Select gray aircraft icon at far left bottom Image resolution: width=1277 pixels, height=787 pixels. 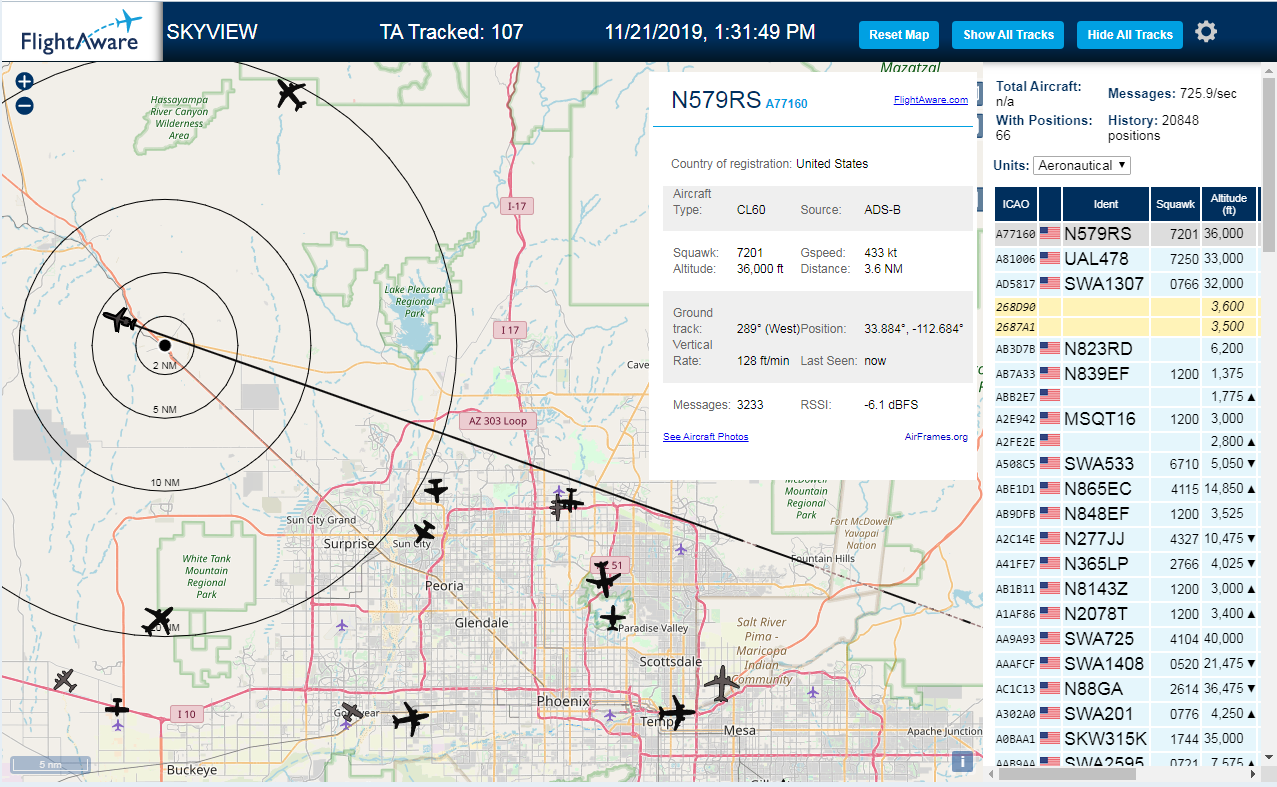point(65,680)
